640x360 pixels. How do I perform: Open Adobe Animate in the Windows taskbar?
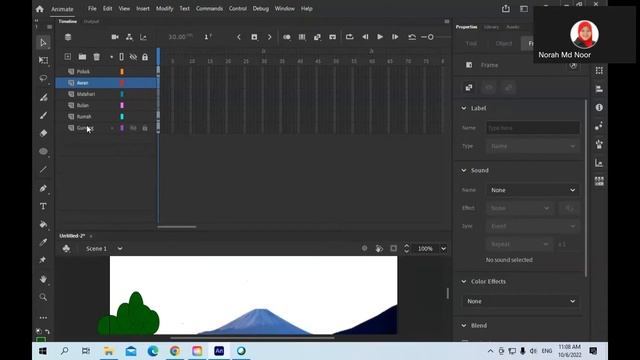click(x=219, y=351)
